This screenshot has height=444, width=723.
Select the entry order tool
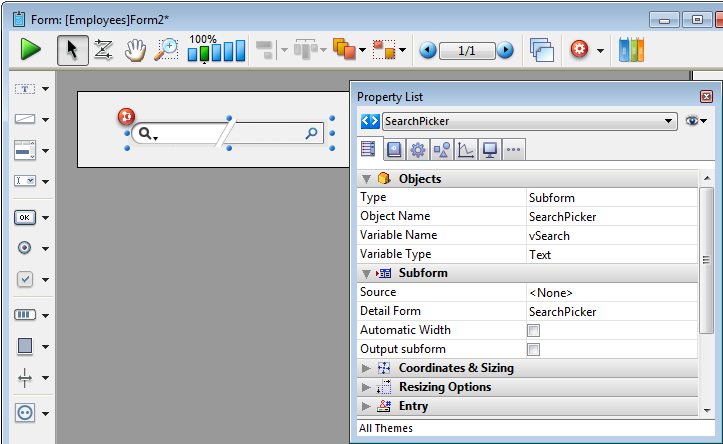(x=103, y=50)
